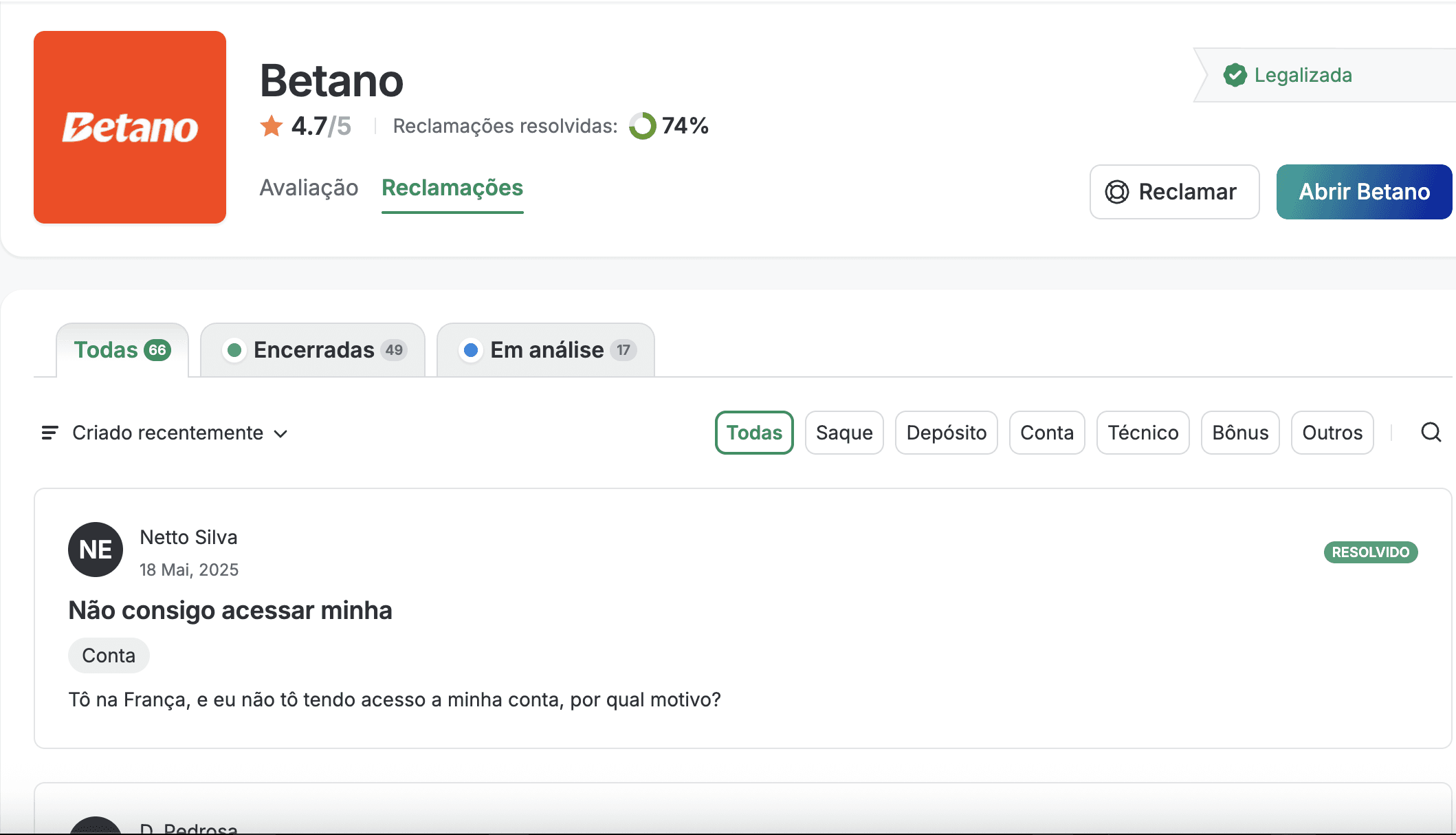Click the NE avatar of Netto Silva
The height and width of the screenshot is (835, 1456).
(96, 550)
